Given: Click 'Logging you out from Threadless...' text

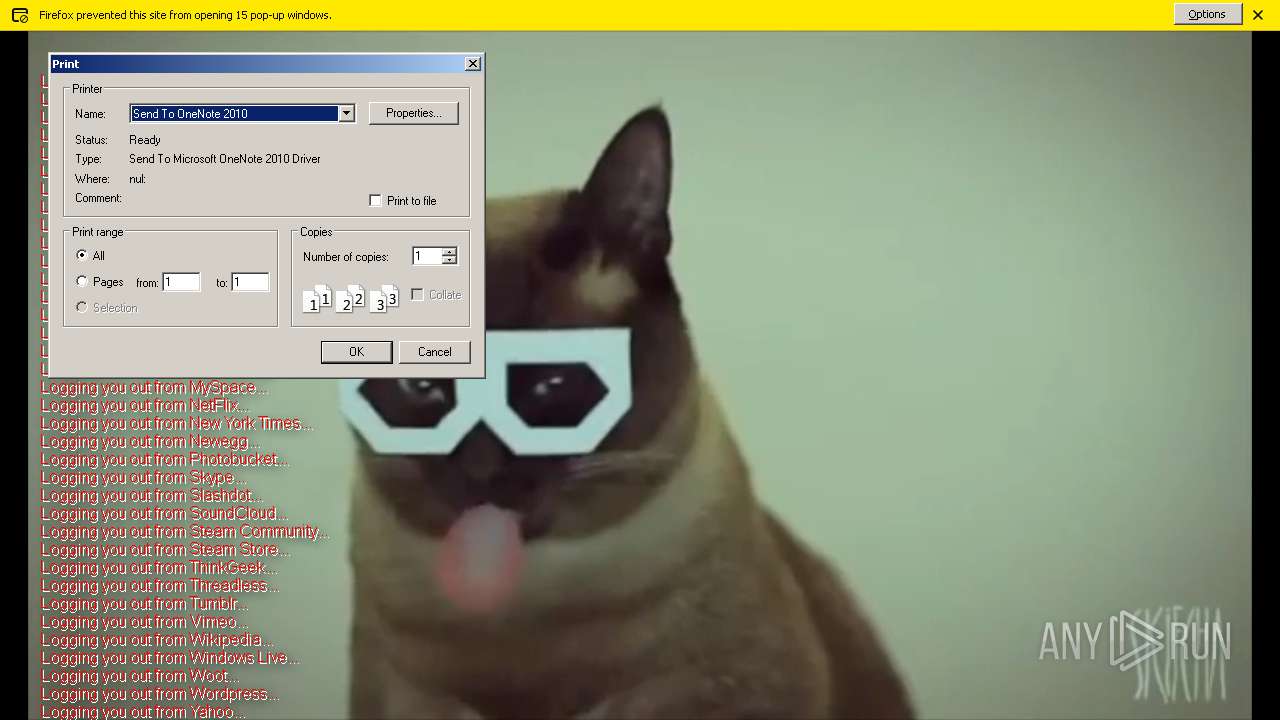Looking at the screenshot, I should [160, 586].
